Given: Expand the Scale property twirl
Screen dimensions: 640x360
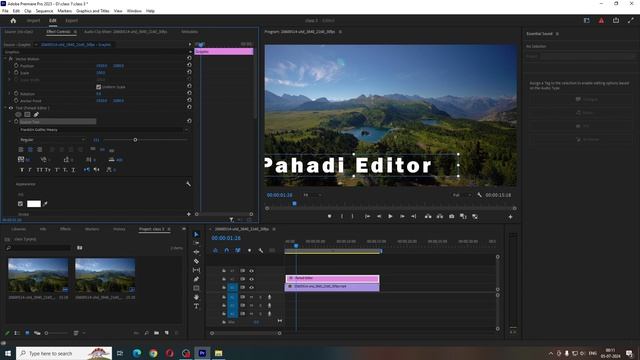Looking at the screenshot, I should (10, 73).
